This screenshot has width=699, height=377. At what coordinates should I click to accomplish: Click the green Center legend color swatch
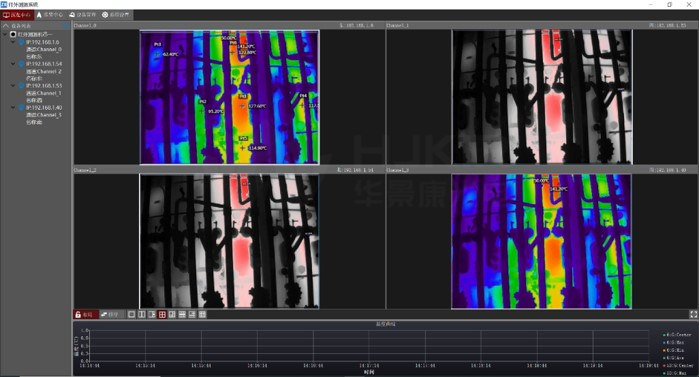pyautogui.click(x=664, y=335)
